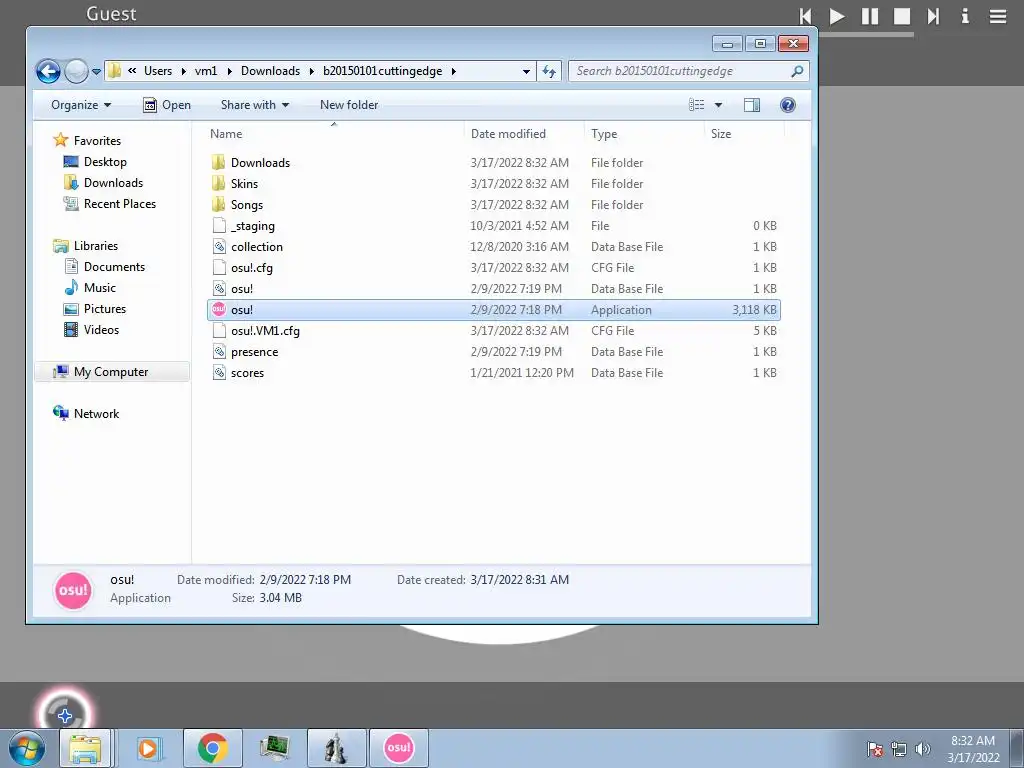Click Downloads in the address breadcrumb
This screenshot has height=768, width=1024.
click(x=270, y=71)
